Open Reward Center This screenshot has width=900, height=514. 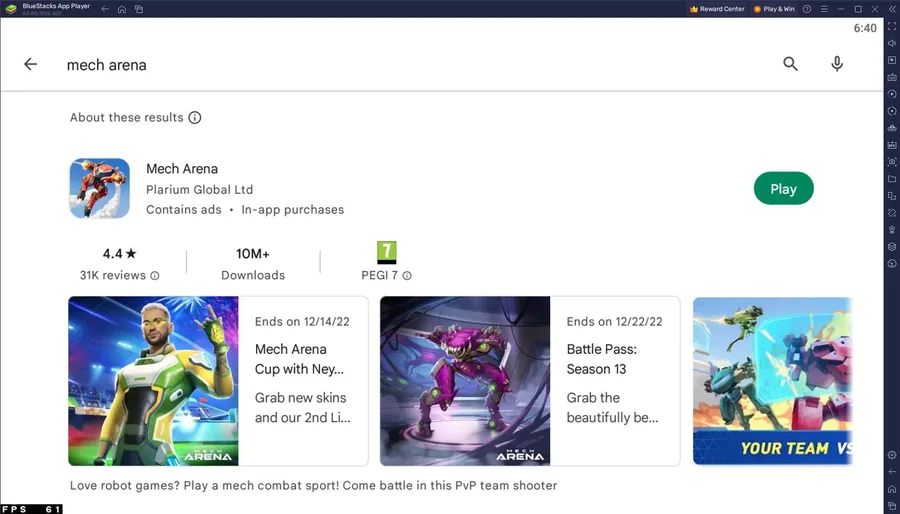coord(717,9)
